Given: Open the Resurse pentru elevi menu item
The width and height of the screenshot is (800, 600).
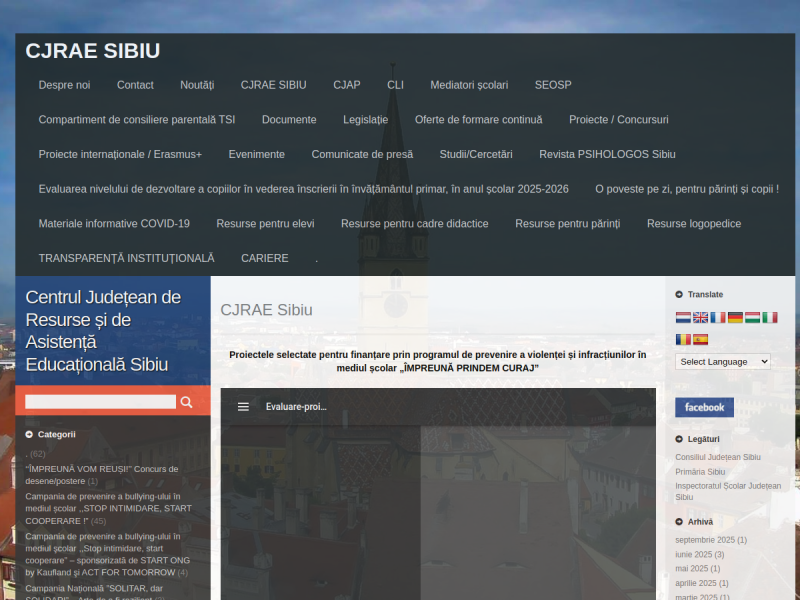Looking at the screenshot, I should 265,223.
